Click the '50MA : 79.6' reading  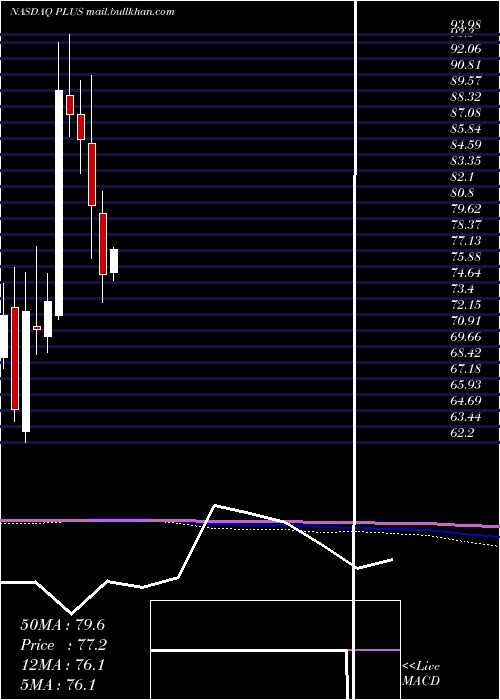click(x=62, y=625)
